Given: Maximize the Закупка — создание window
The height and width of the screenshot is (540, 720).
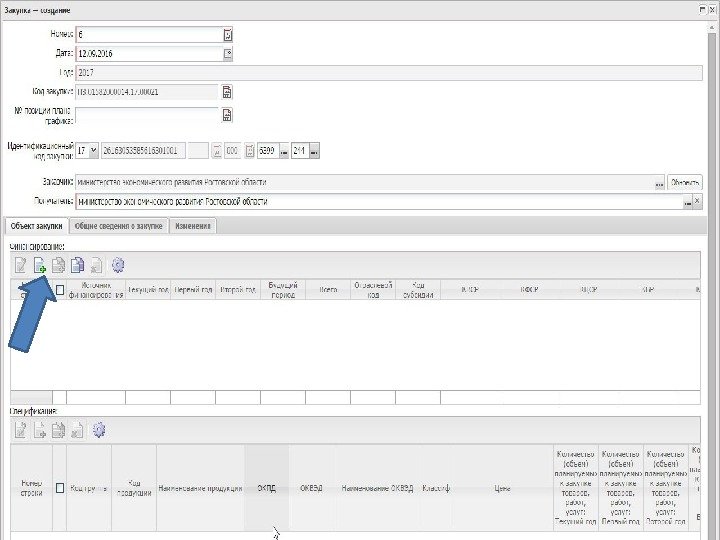Looking at the screenshot, I should (x=703, y=9).
